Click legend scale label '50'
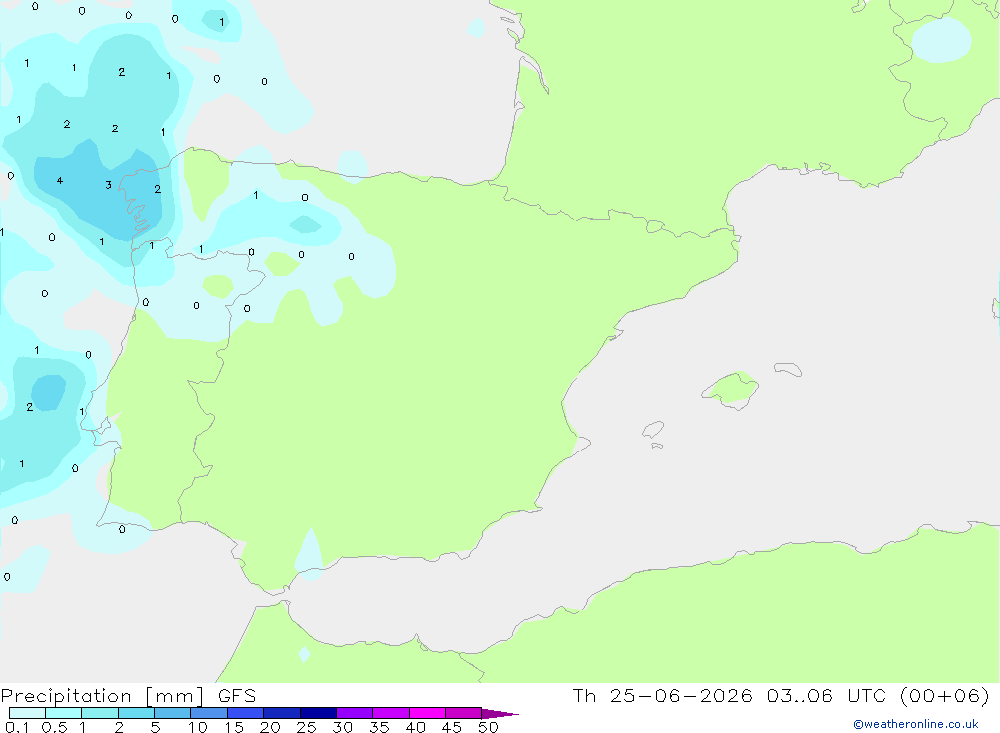This screenshot has width=1000, height=733. 488,727
